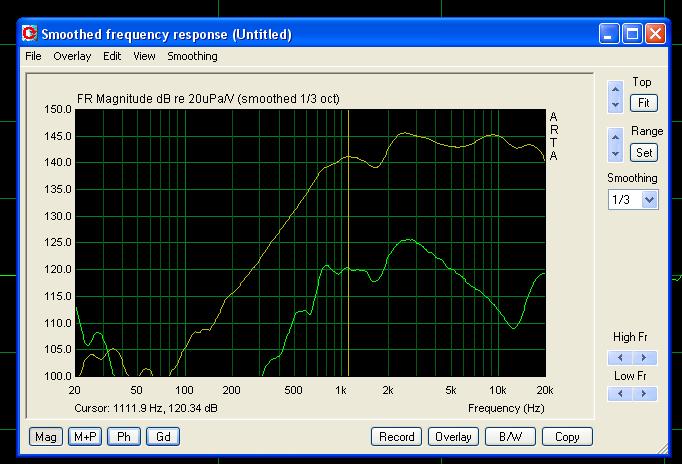
Task: Open the Smoothing menu
Action: click(x=192, y=56)
